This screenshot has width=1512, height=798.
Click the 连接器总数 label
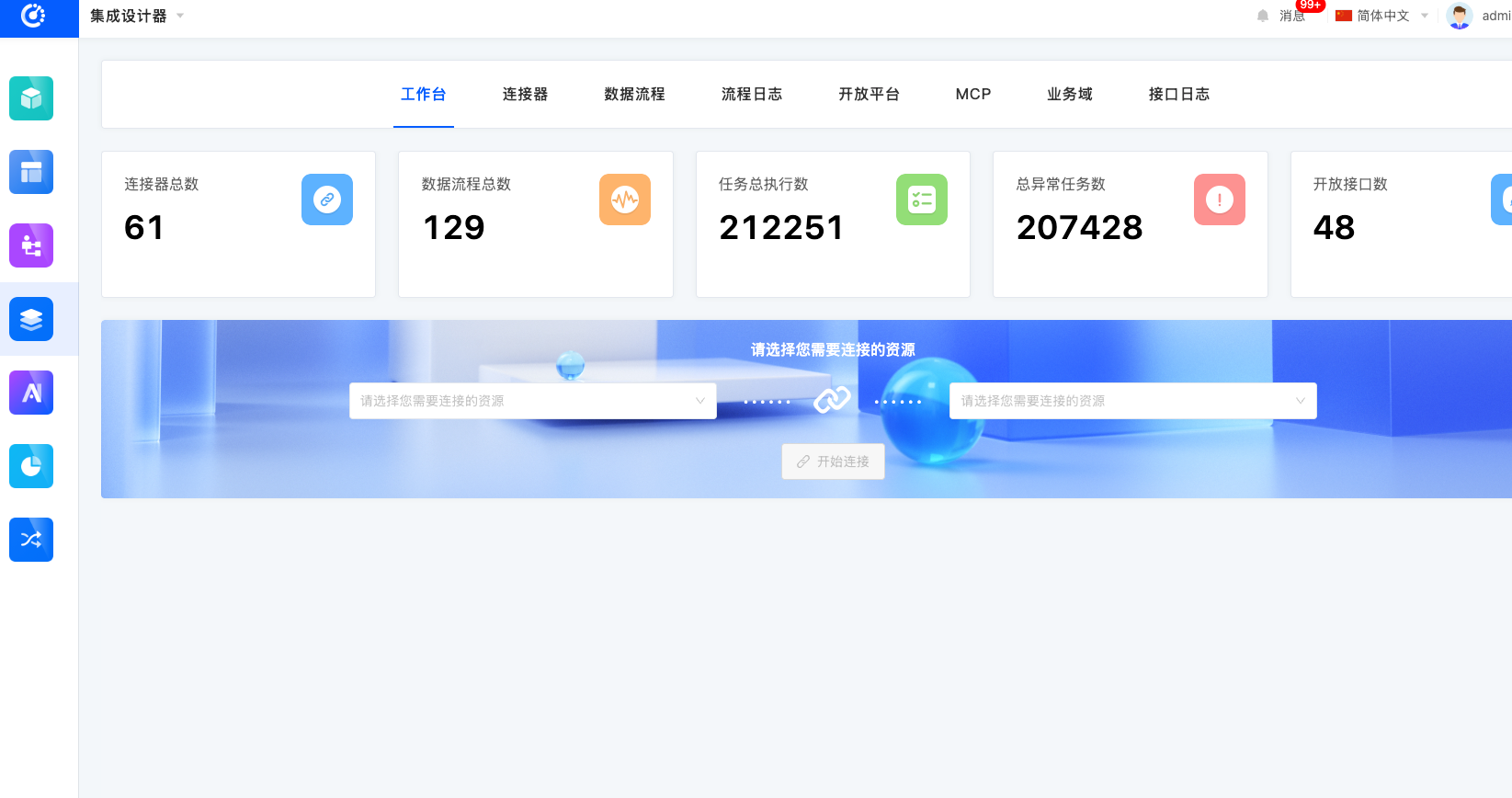click(x=162, y=184)
